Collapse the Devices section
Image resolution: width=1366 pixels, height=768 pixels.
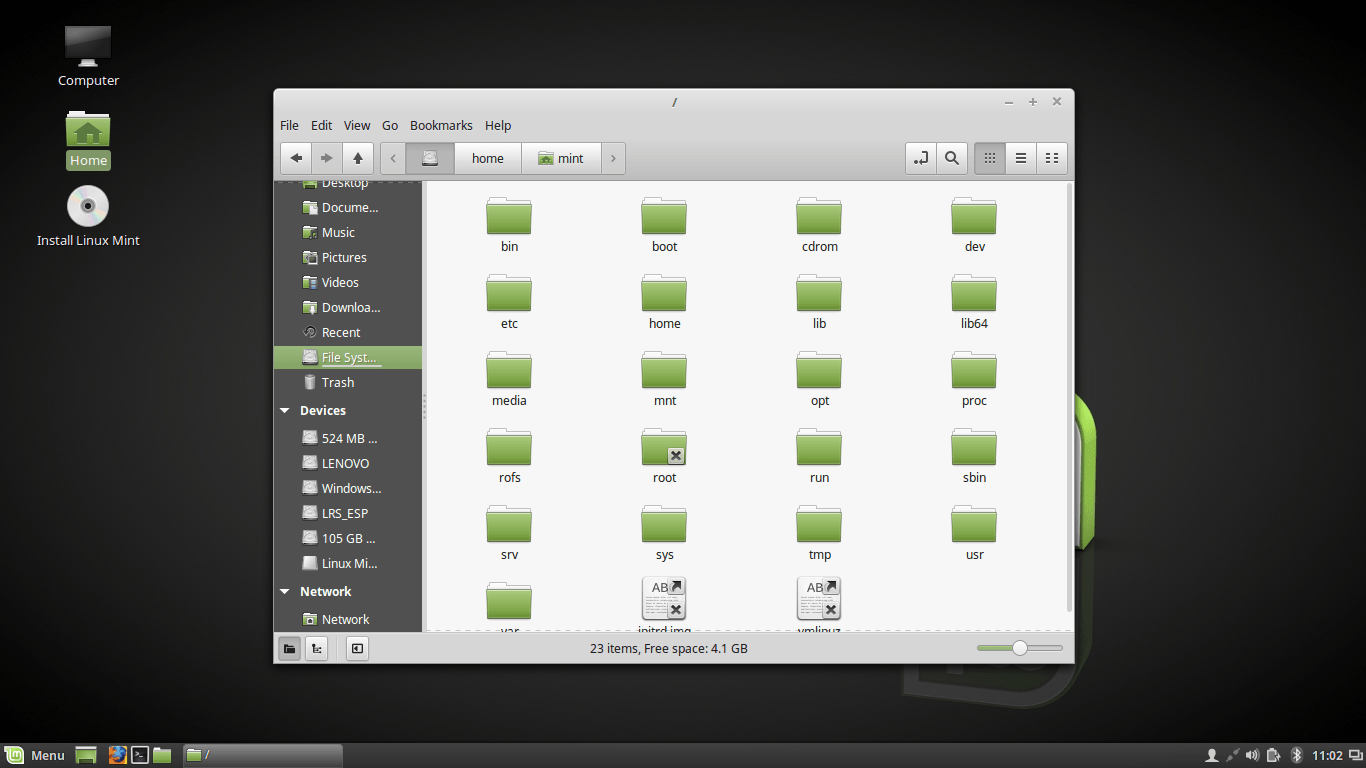click(x=285, y=411)
